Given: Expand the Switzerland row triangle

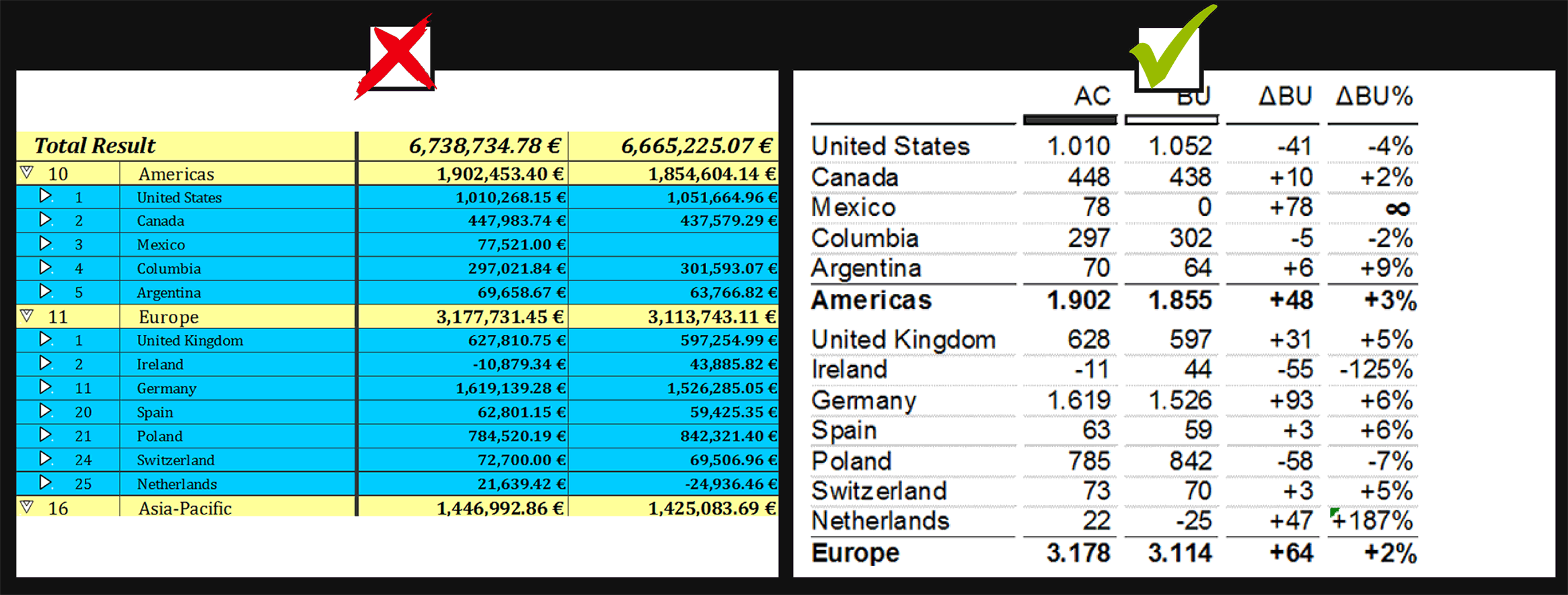Looking at the screenshot, I should point(45,459).
